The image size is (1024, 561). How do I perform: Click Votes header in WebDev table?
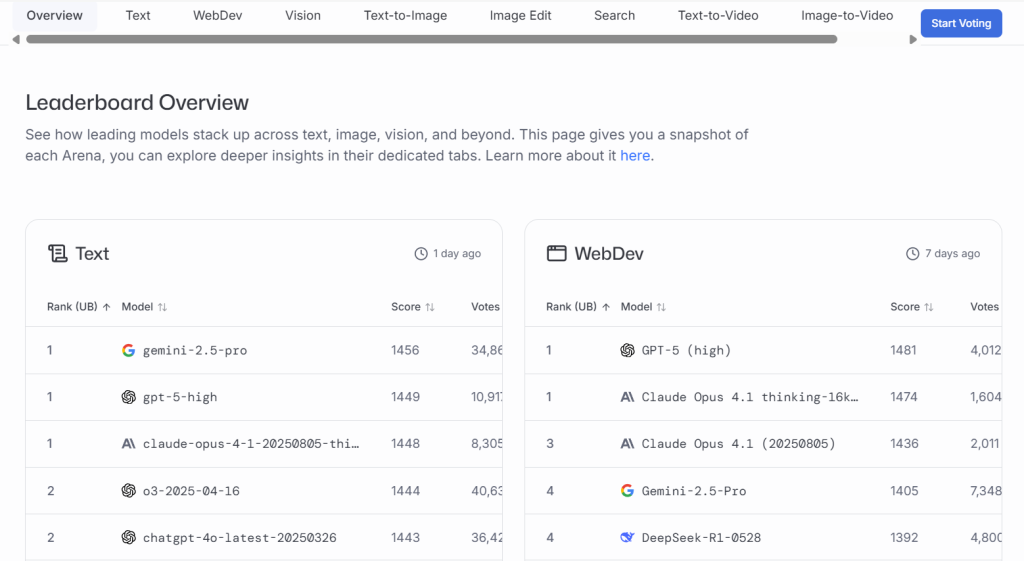coord(984,307)
